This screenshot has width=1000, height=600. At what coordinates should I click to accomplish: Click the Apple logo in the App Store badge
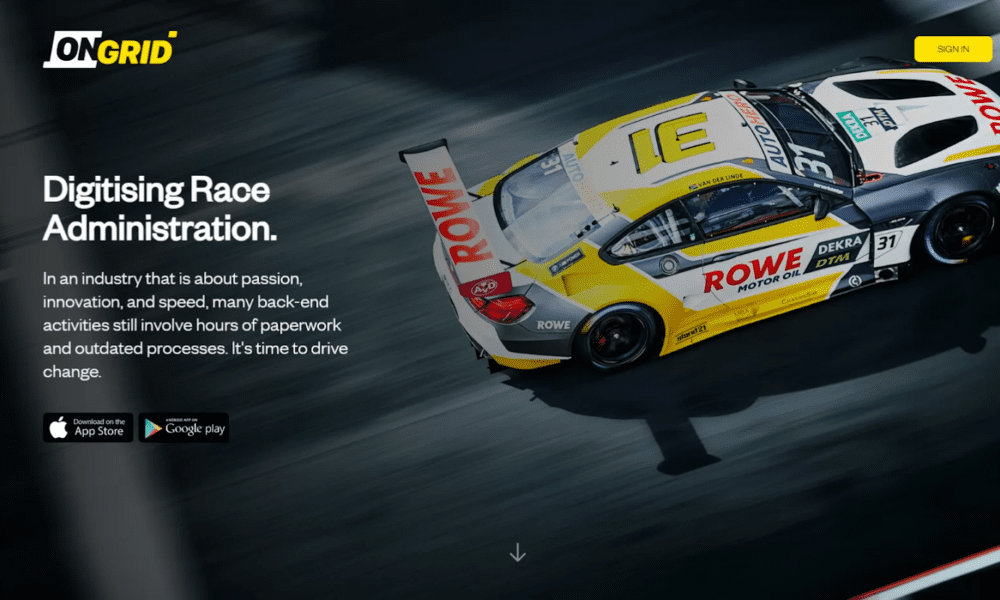point(59,428)
